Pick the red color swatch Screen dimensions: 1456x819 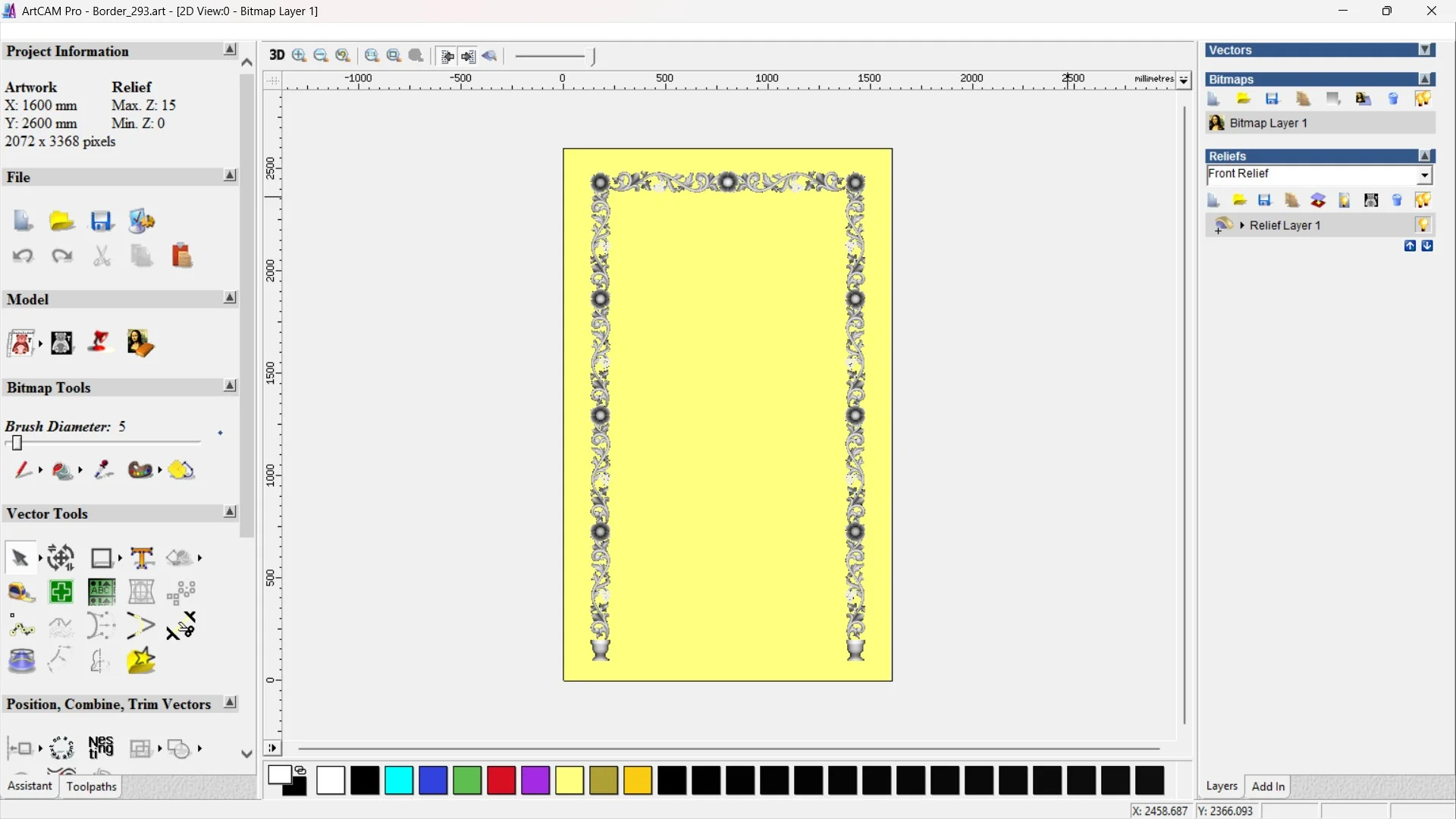point(501,780)
